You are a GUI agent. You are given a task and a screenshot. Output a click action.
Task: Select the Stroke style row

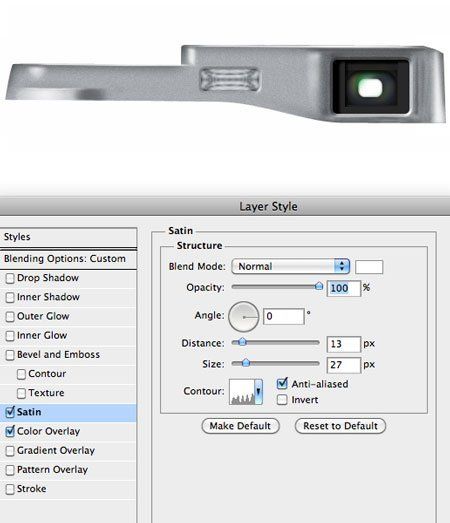pos(68,489)
